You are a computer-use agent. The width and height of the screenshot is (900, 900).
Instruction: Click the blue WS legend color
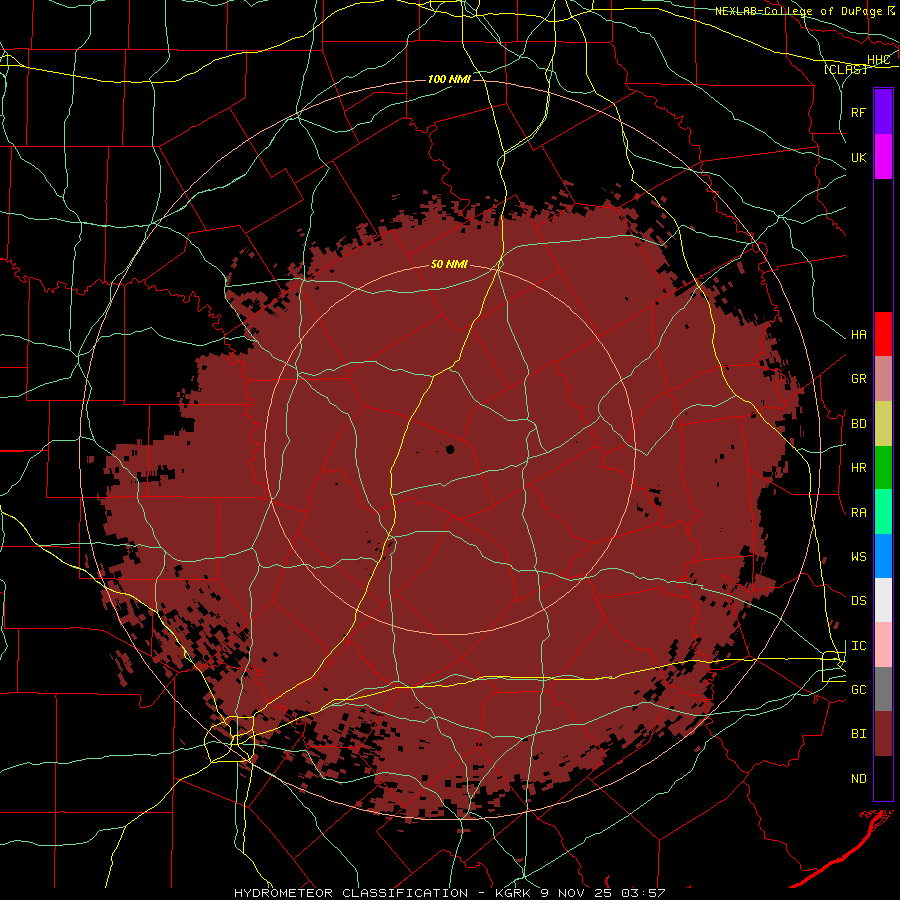(x=883, y=556)
